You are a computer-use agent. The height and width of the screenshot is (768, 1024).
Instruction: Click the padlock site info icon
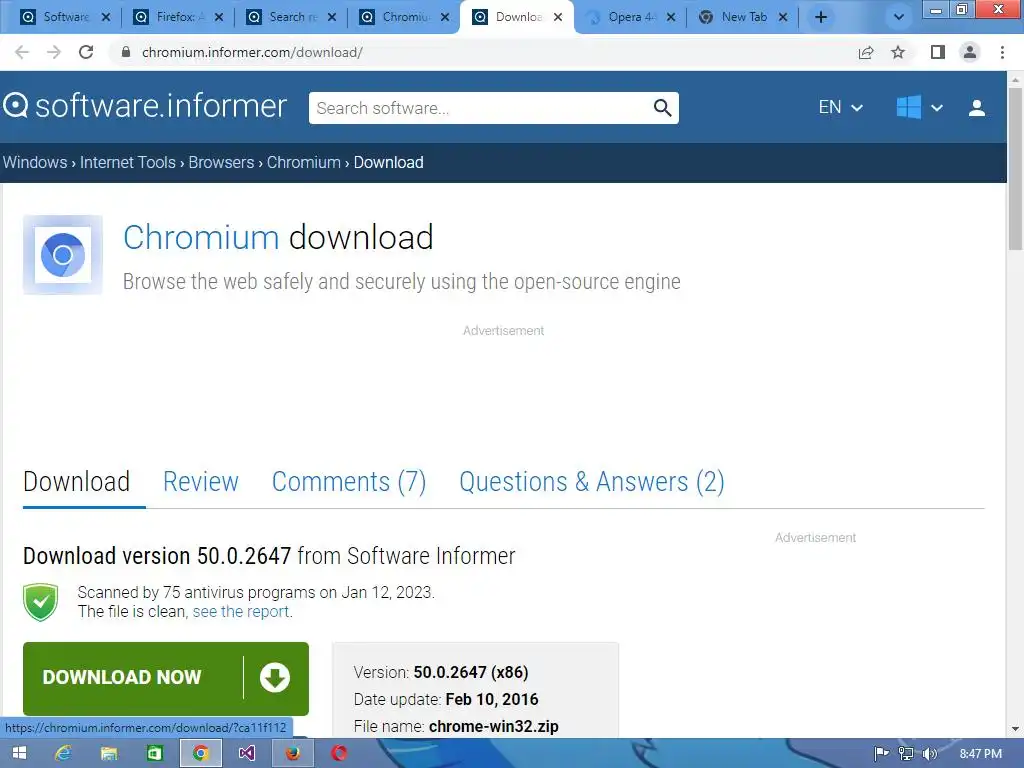click(x=126, y=52)
